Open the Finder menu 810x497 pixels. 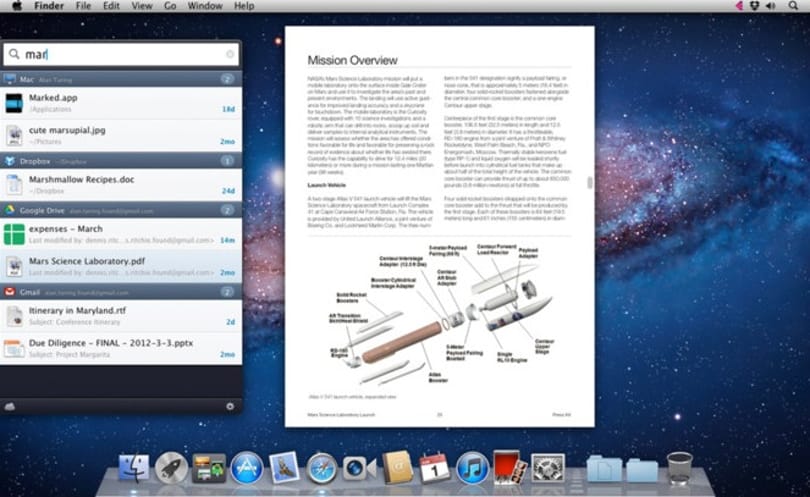(x=49, y=6)
